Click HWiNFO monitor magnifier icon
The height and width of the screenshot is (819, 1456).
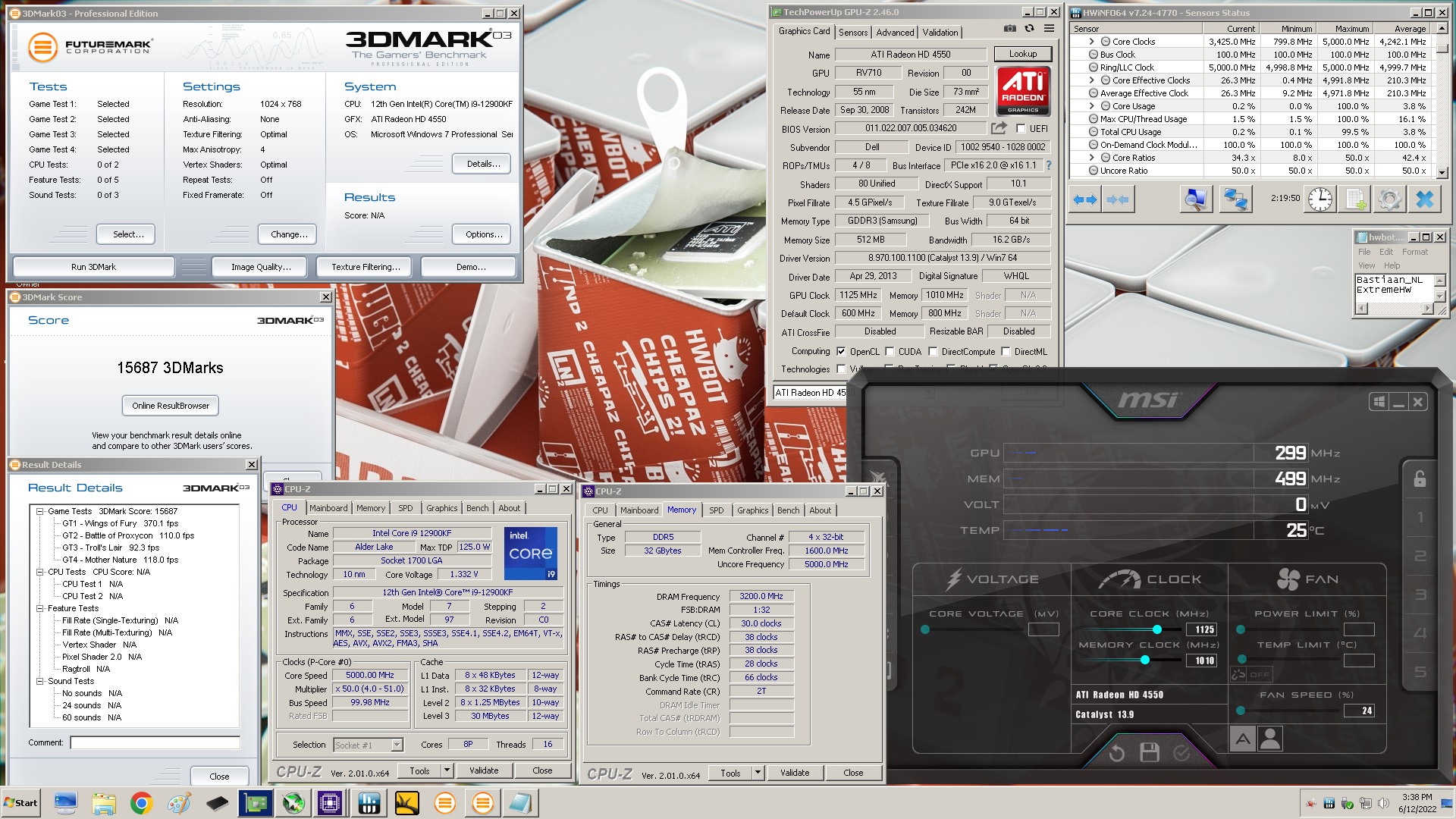tap(1195, 199)
